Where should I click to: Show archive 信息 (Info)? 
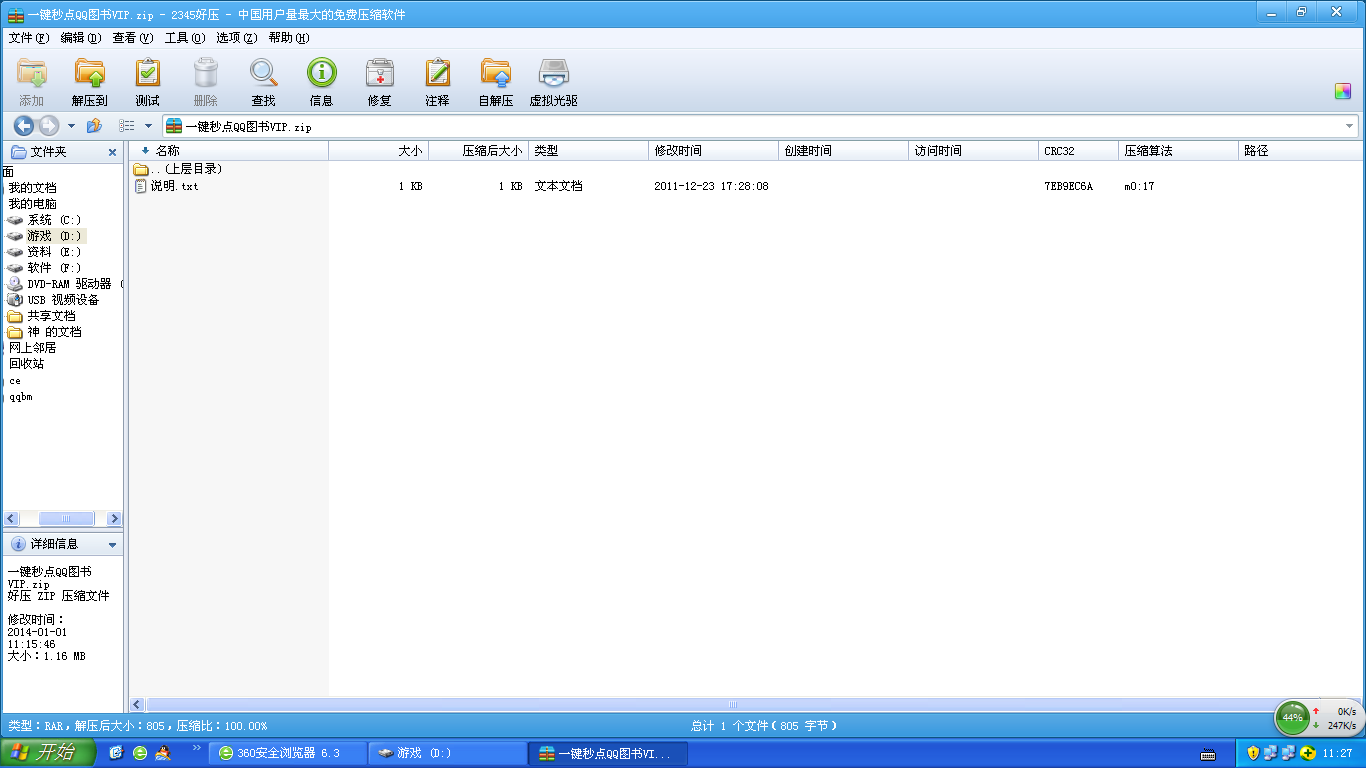click(321, 82)
